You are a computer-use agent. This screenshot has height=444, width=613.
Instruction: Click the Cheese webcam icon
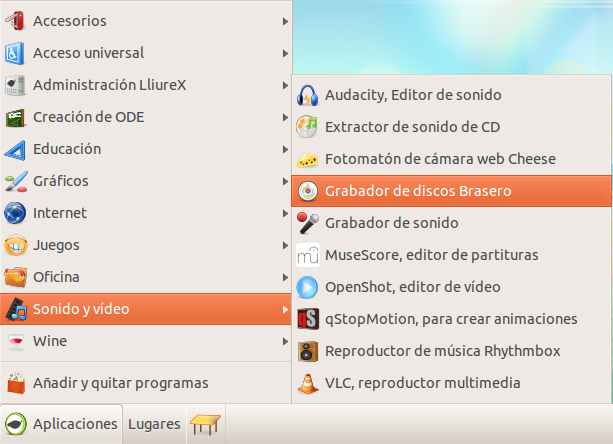pyautogui.click(x=308, y=159)
